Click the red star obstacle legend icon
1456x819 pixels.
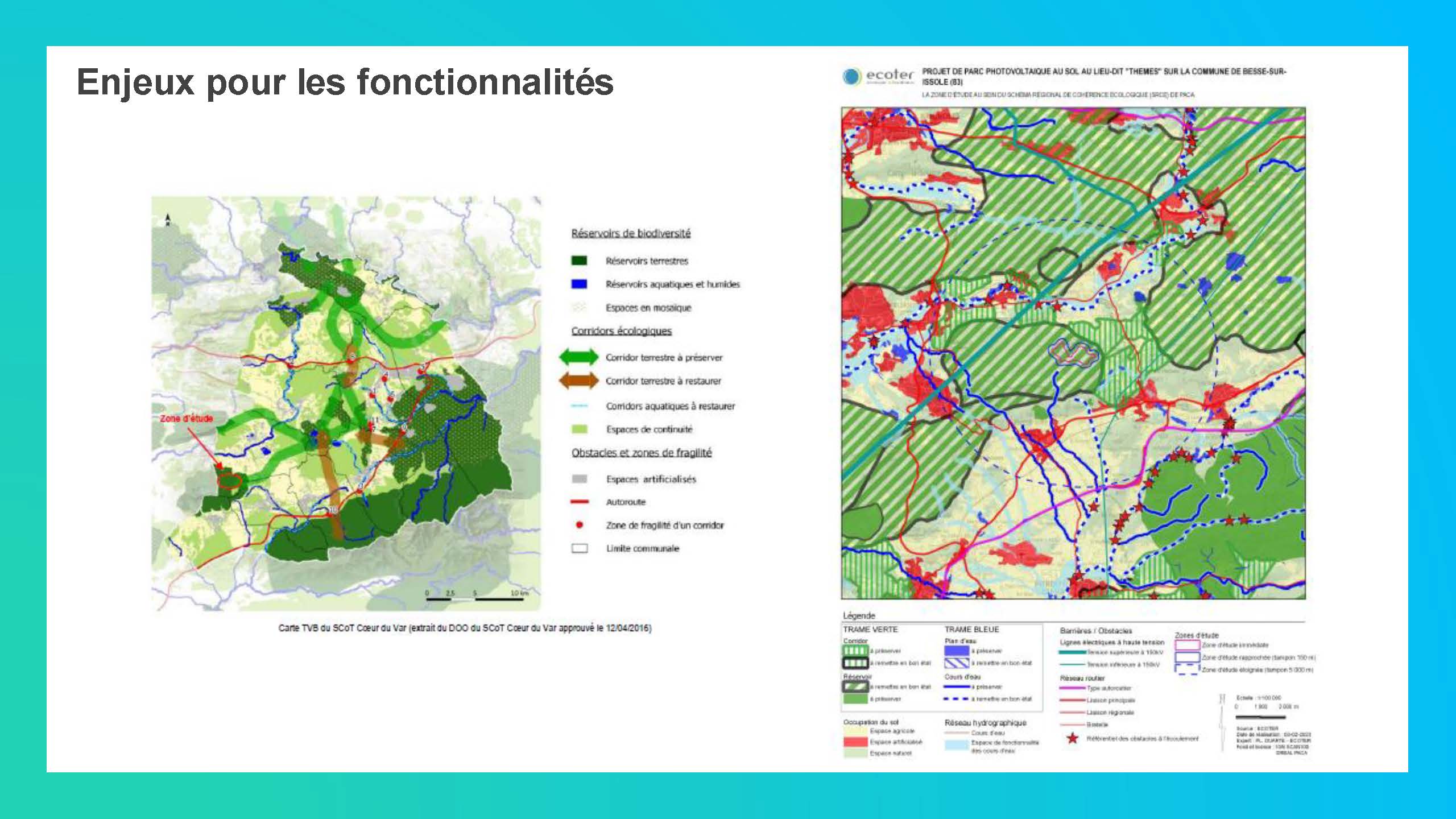click(x=1073, y=738)
